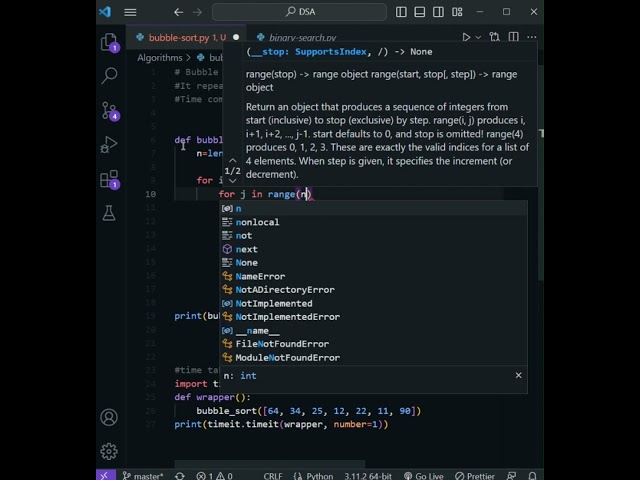640x480 pixels.
Task: Pick suggestion 'ModuleNotFoundError'
Action: click(x=373, y=358)
